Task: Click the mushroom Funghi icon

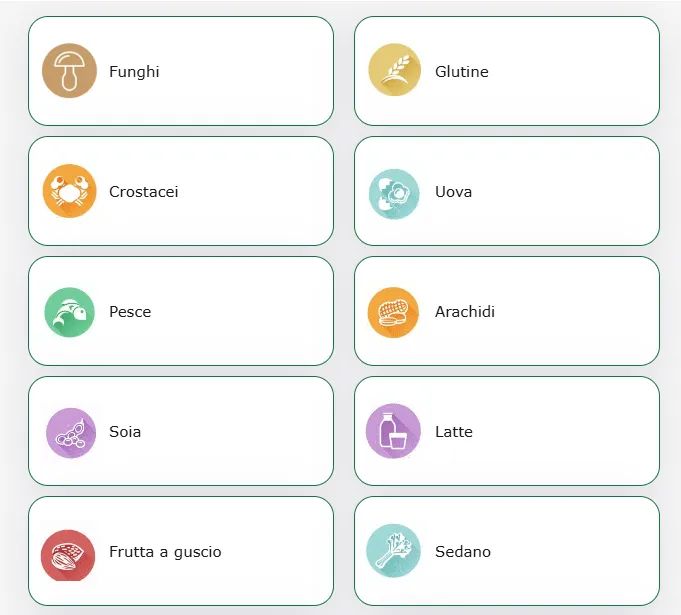Action: (x=69, y=71)
